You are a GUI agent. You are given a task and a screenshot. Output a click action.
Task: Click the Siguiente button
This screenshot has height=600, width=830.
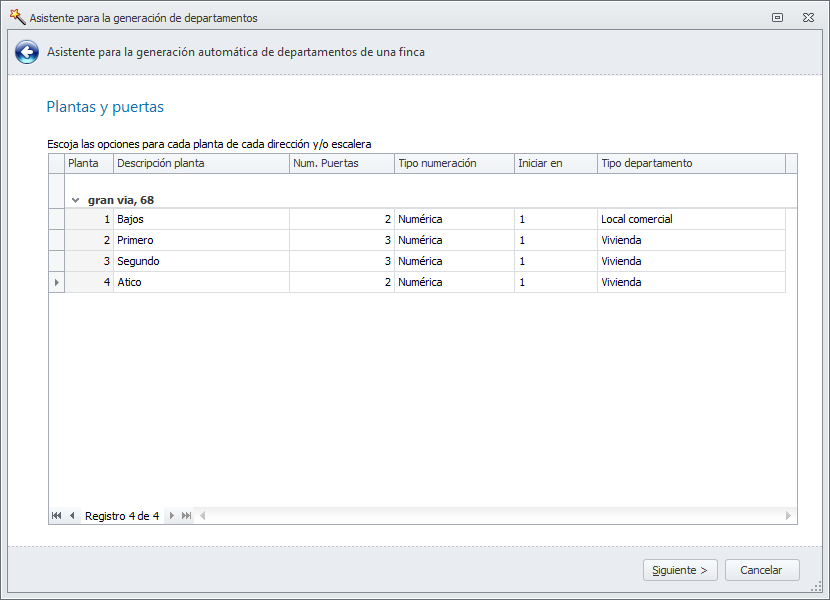[x=680, y=570]
